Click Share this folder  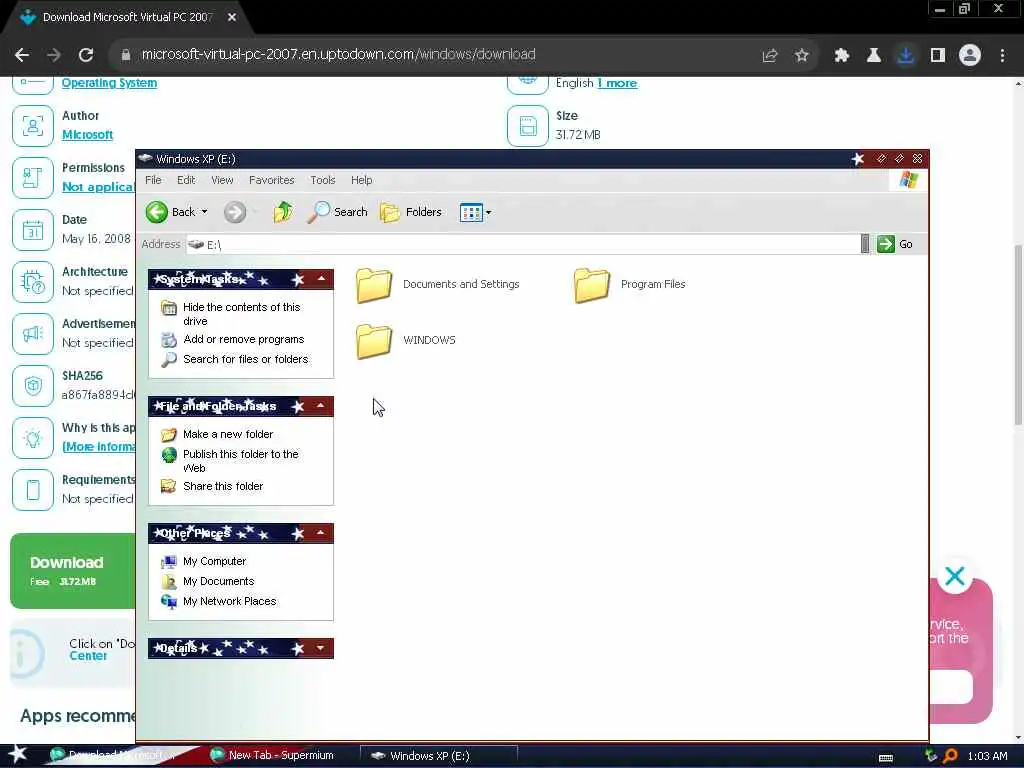(x=212, y=487)
